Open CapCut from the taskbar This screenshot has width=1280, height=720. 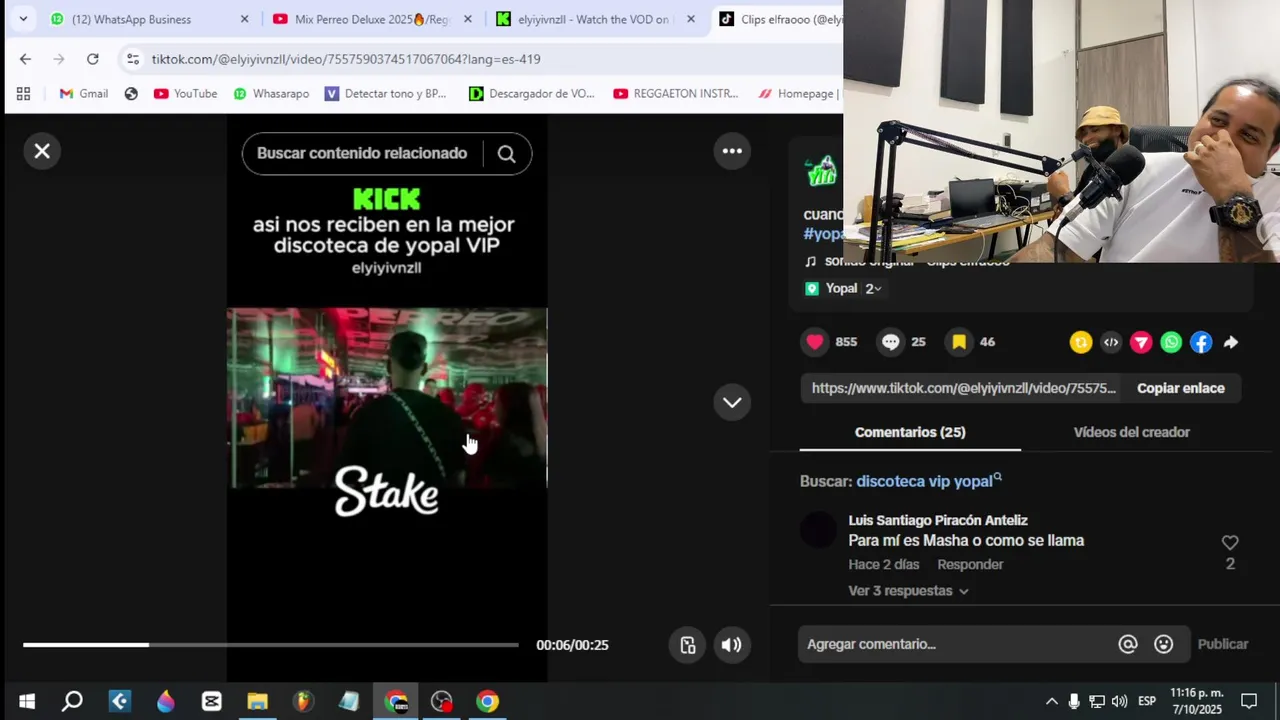(x=211, y=701)
